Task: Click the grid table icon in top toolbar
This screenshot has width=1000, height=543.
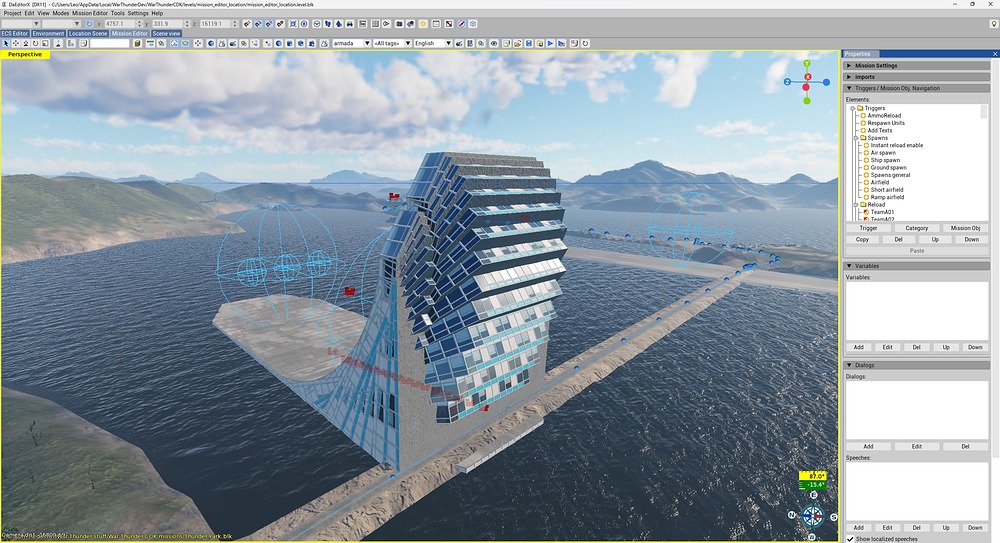Action: (x=376, y=24)
